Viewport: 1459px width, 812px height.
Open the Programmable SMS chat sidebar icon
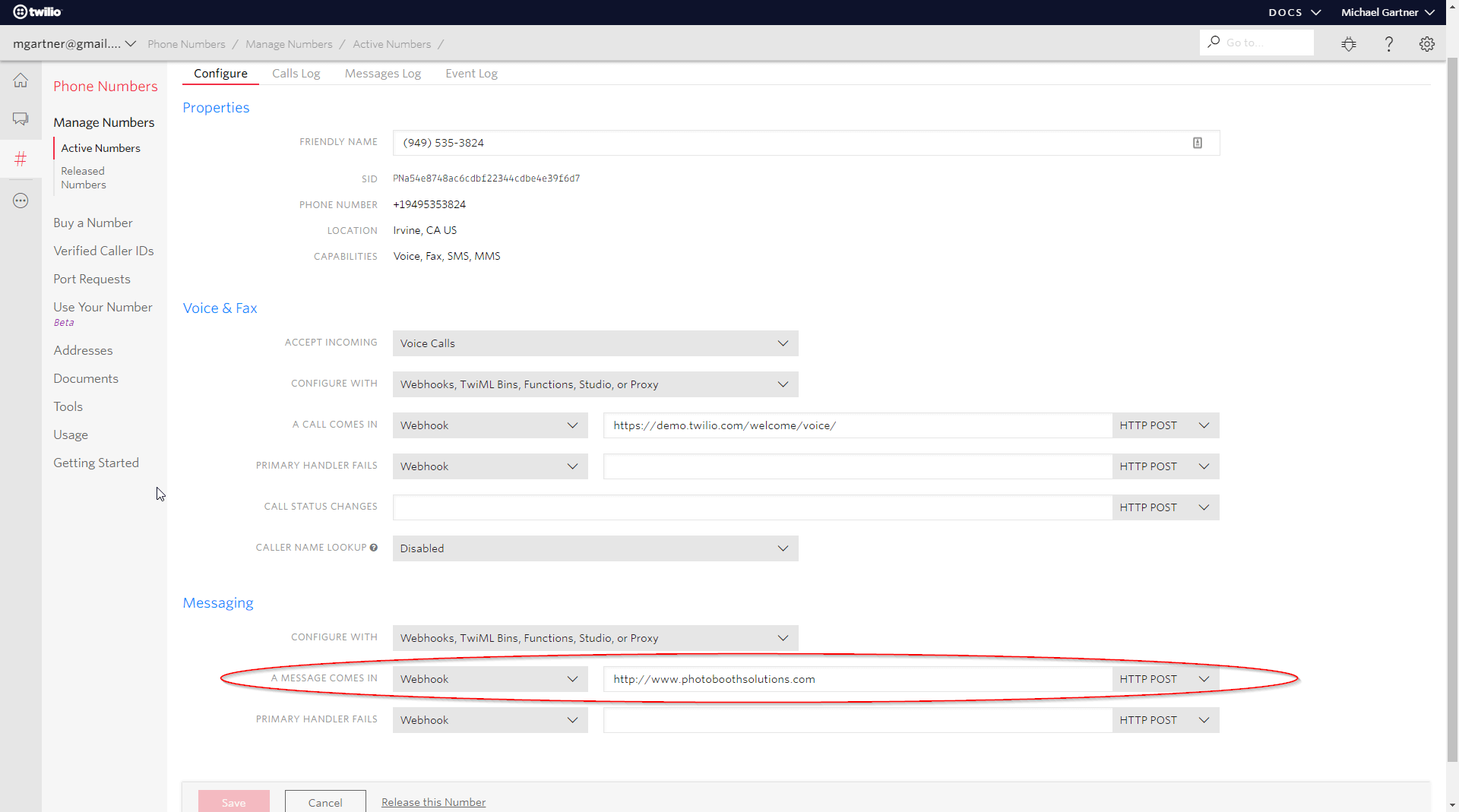[x=21, y=119]
